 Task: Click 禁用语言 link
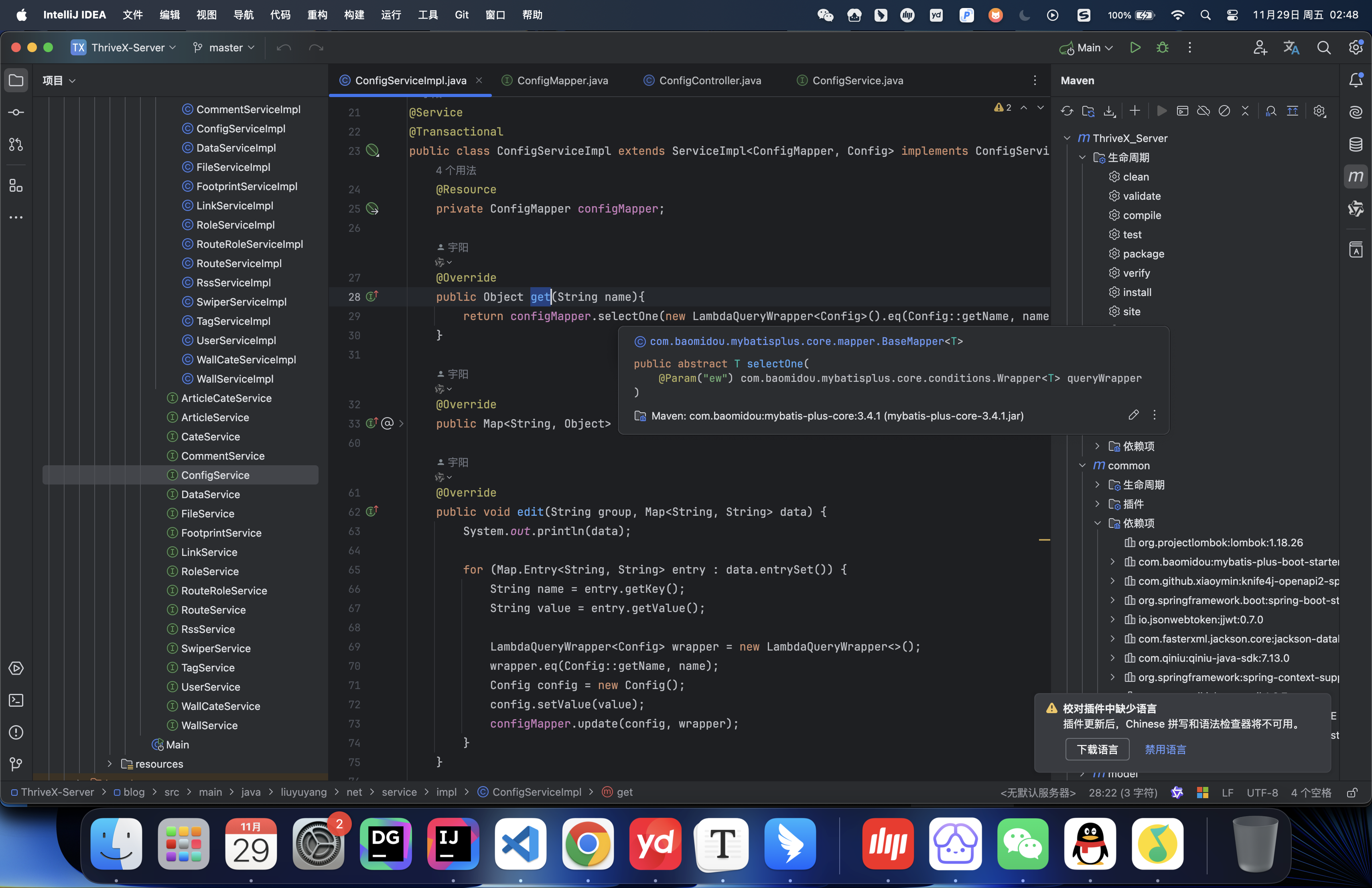pyautogui.click(x=1165, y=749)
